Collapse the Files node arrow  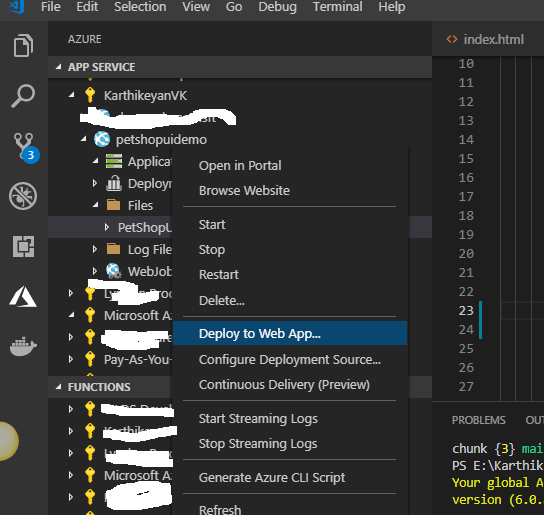(x=96, y=205)
